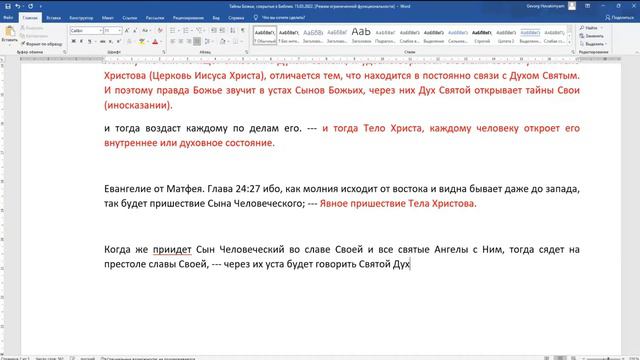The height and width of the screenshot is (360, 640).
Task: Align text left
Action: pos(173,41)
